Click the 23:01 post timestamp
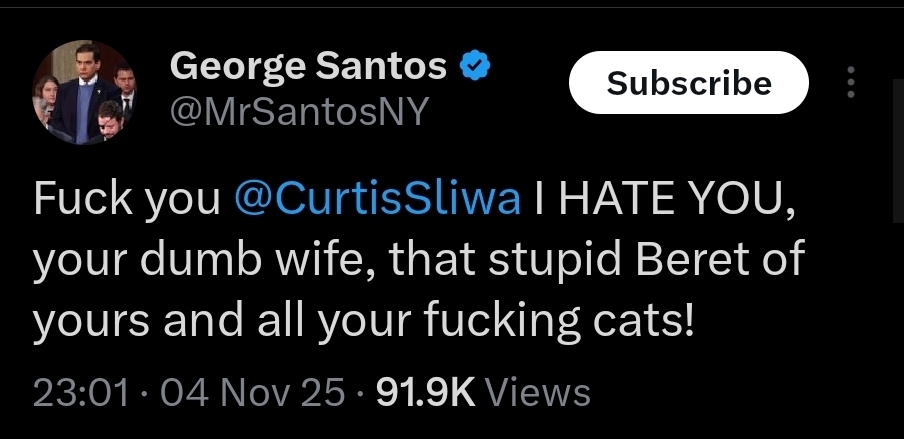 point(80,392)
